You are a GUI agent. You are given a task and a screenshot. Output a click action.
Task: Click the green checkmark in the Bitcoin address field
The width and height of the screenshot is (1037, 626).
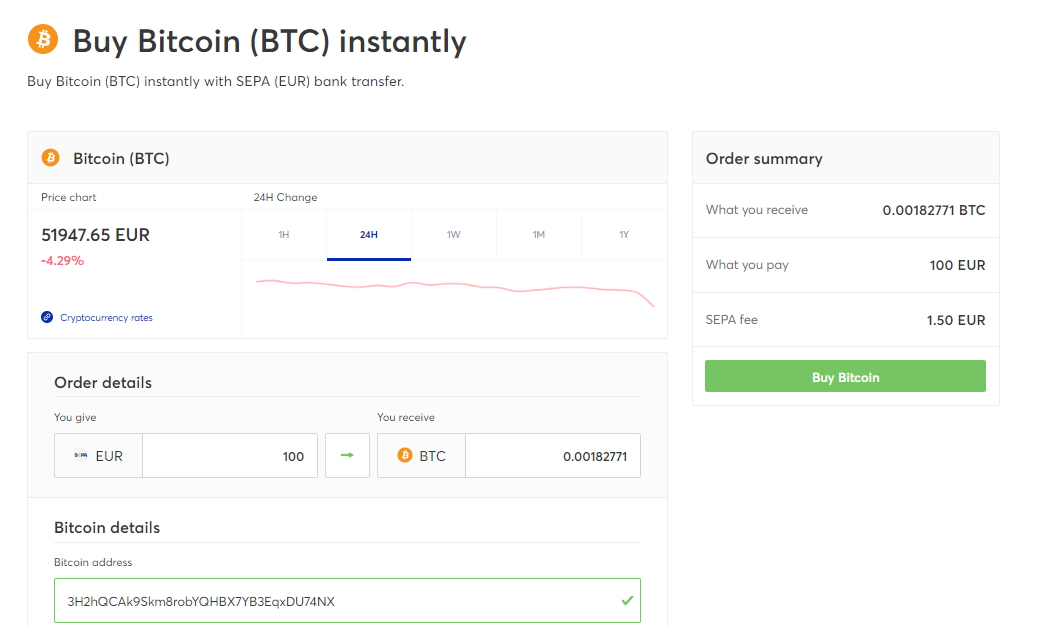click(x=627, y=600)
